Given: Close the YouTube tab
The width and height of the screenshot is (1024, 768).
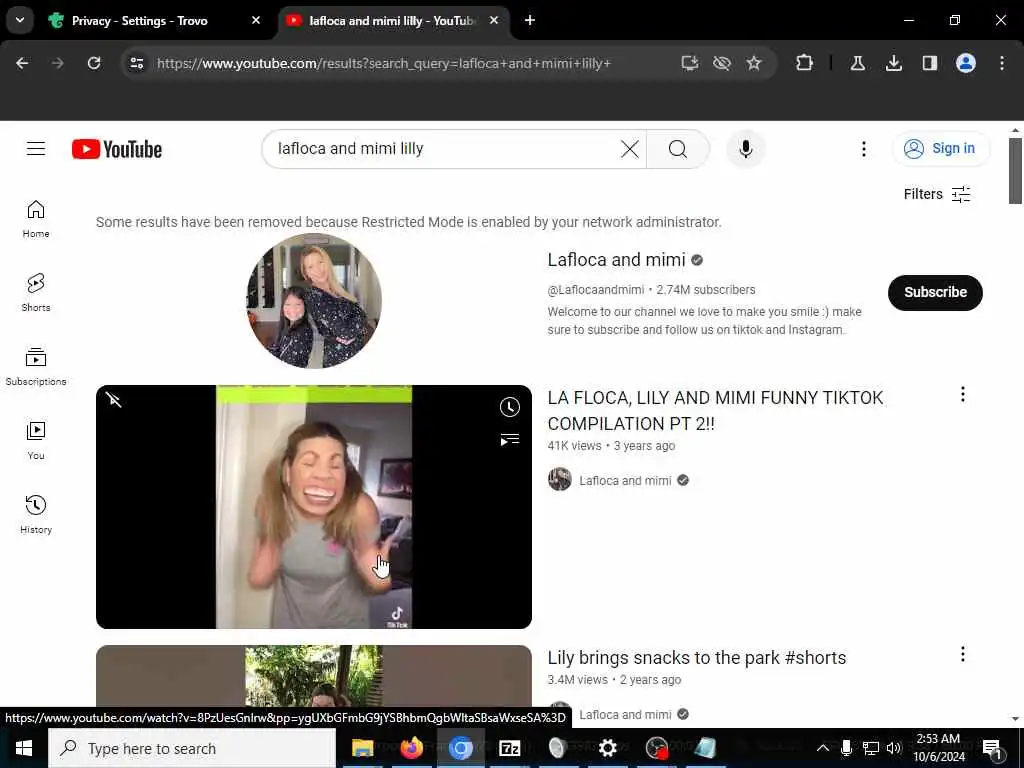Looking at the screenshot, I should click(494, 20).
